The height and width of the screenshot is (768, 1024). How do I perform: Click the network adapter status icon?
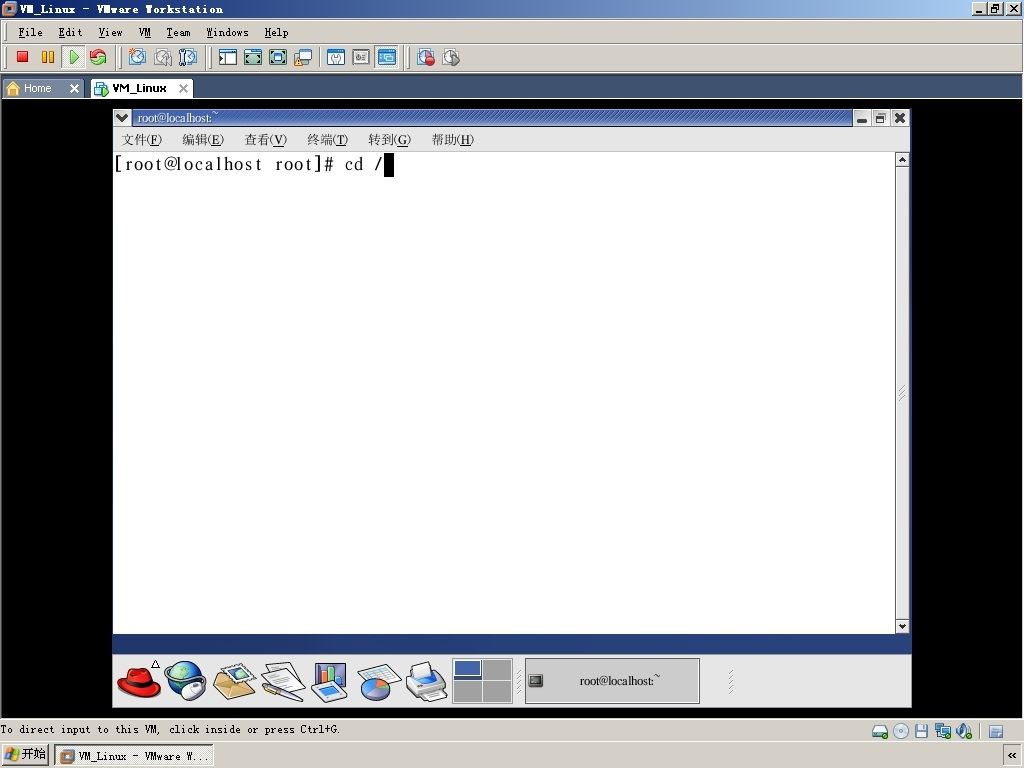[x=942, y=731]
